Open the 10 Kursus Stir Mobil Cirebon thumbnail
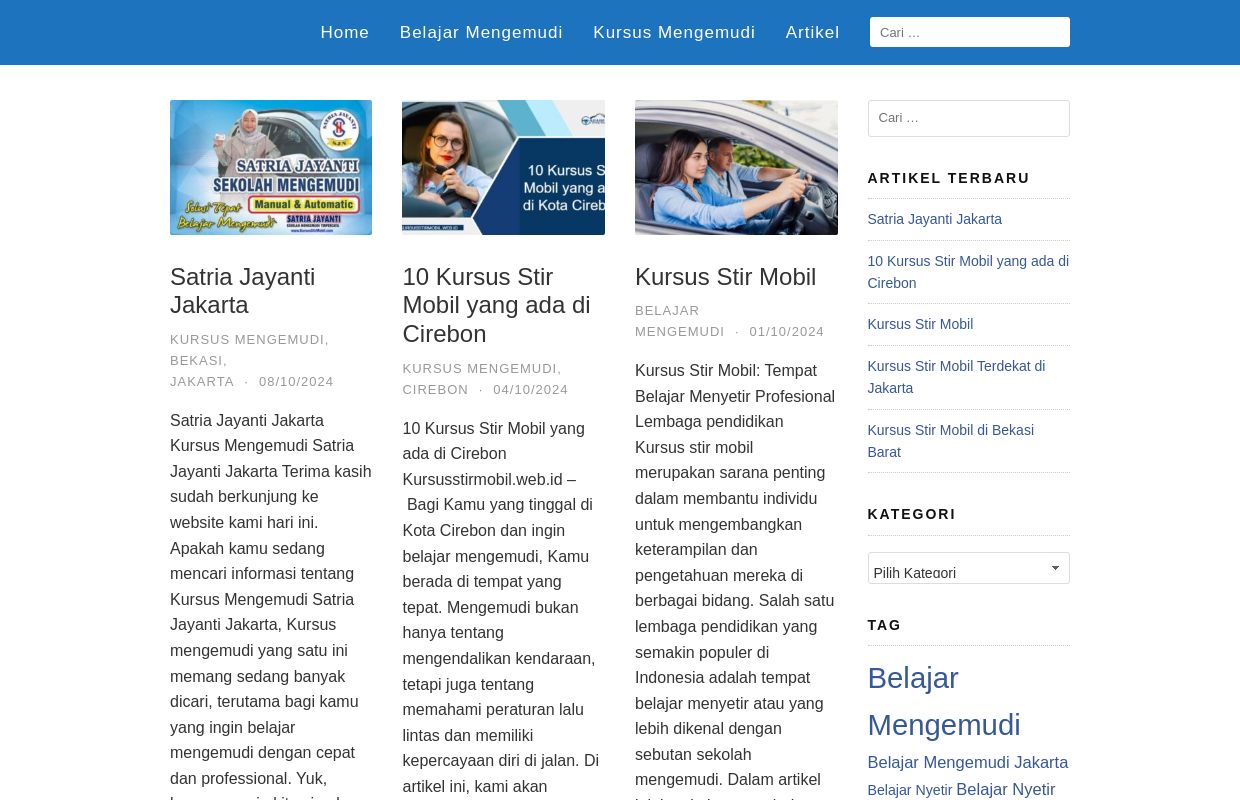This screenshot has width=1240, height=800. [503, 167]
